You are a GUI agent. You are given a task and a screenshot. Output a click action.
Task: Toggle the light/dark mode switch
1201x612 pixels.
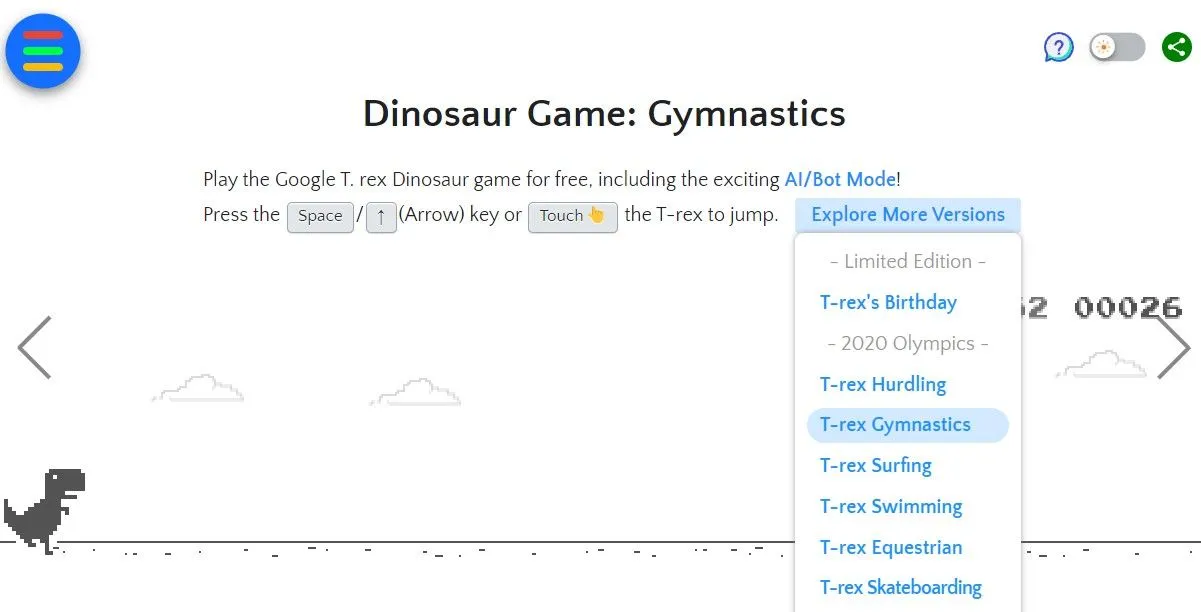click(x=1117, y=47)
